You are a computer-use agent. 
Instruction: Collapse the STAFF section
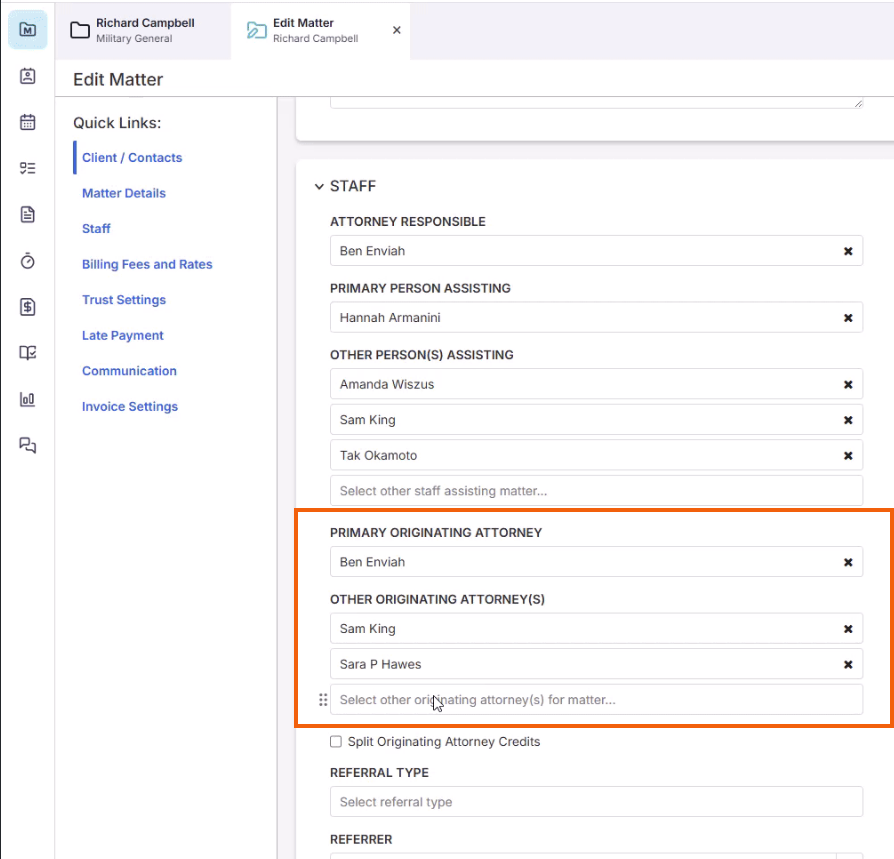tap(319, 187)
